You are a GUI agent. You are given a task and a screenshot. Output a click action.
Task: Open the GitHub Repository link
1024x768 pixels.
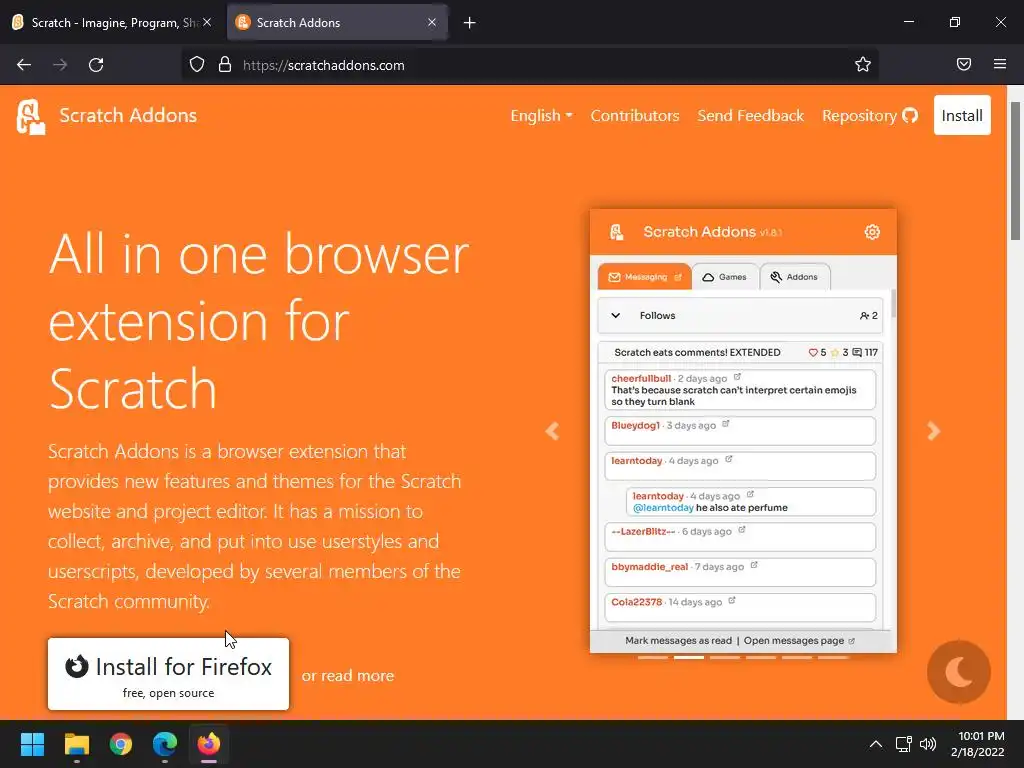pyautogui.click(x=869, y=116)
